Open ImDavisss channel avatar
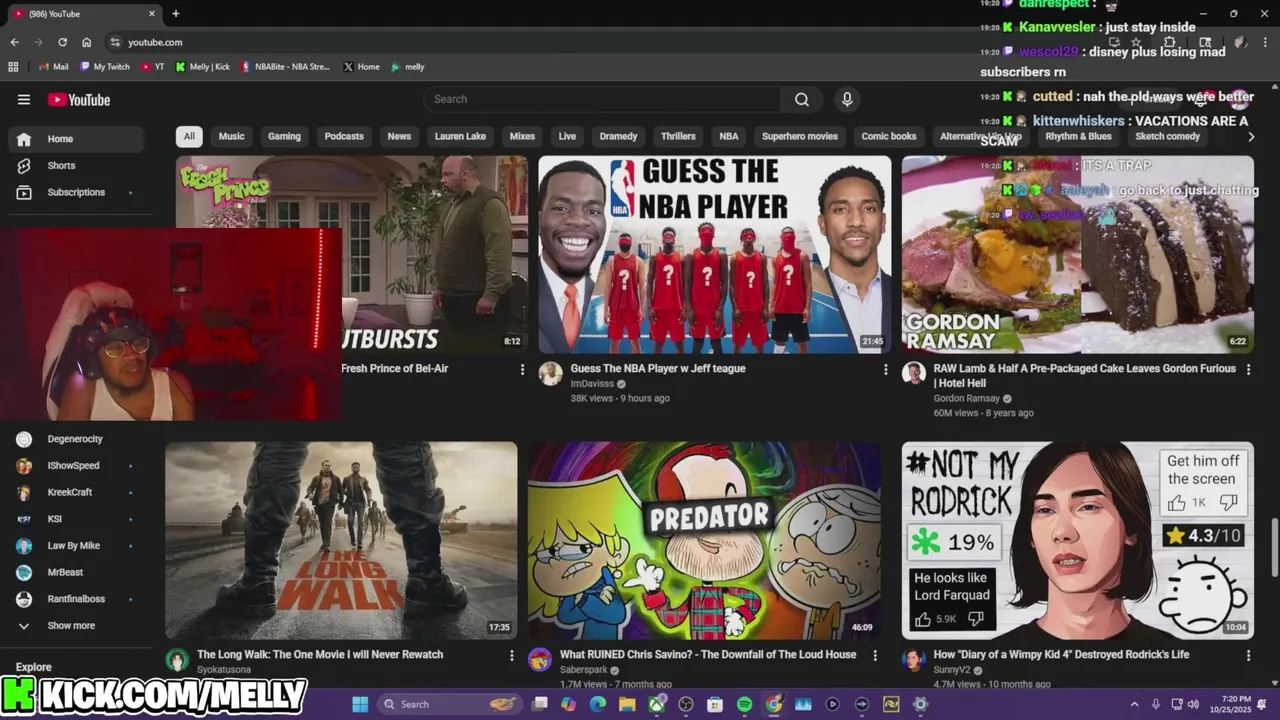Screen dimensions: 1280x720 550,373
